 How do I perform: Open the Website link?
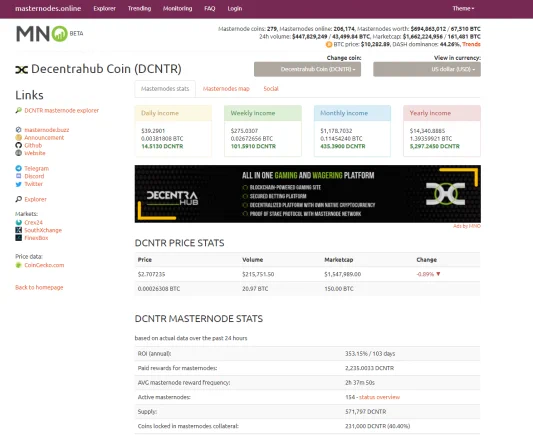coord(35,153)
